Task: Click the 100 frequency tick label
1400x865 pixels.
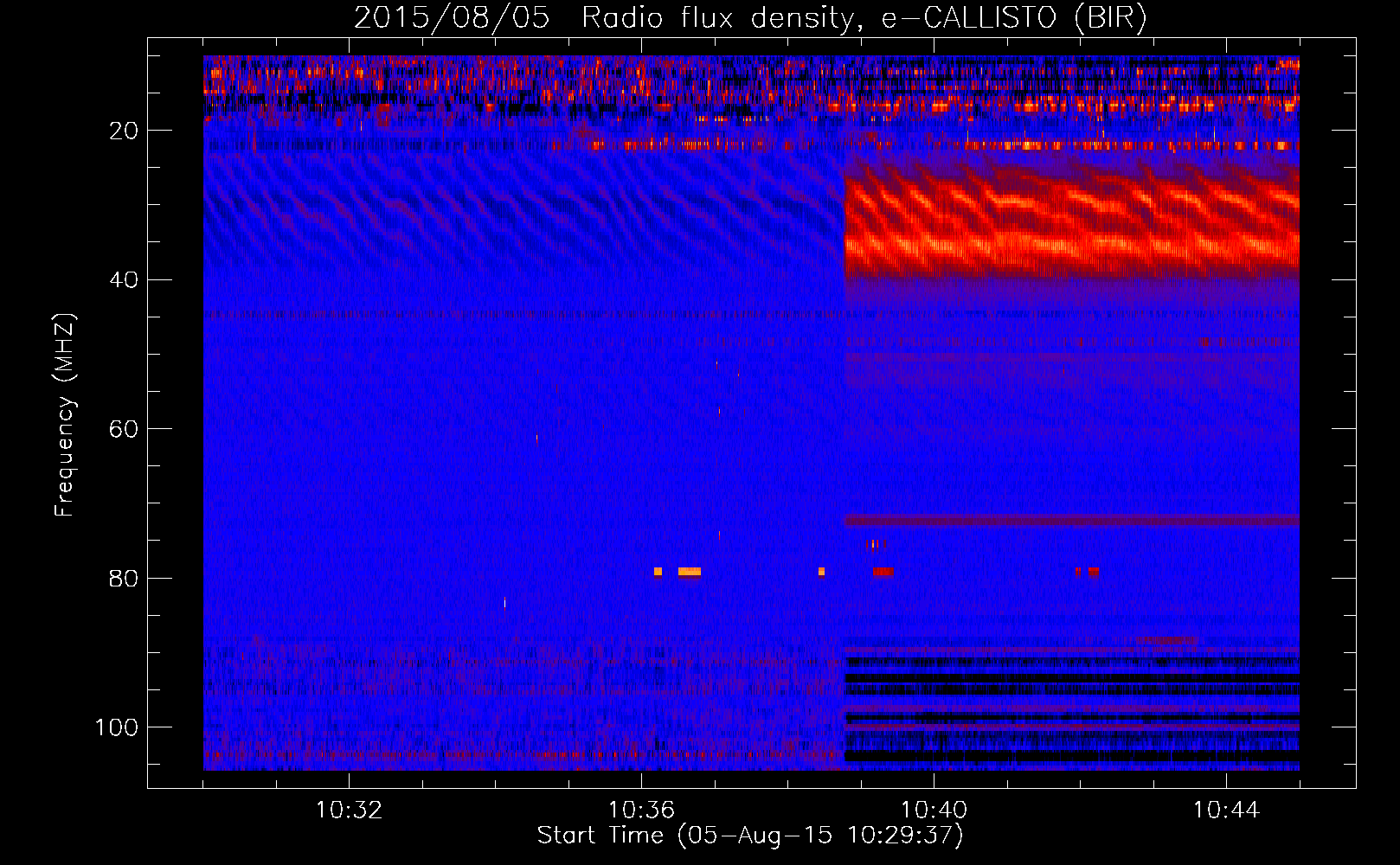Action: pos(117,727)
